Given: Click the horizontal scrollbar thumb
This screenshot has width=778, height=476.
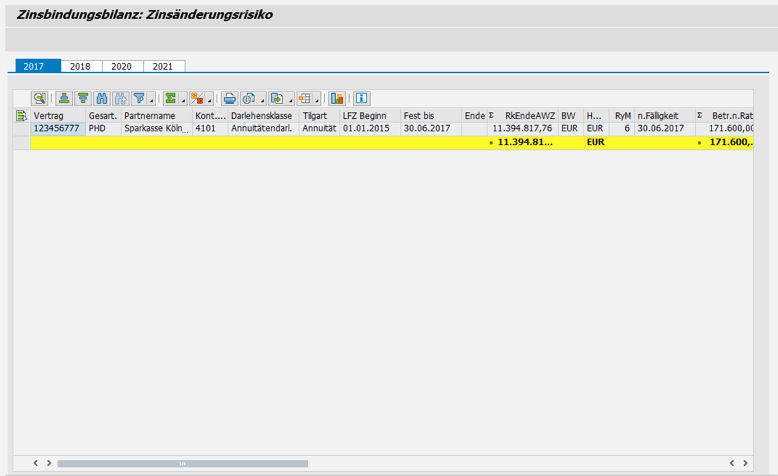Looking at the screenshot, I should 182,463.
